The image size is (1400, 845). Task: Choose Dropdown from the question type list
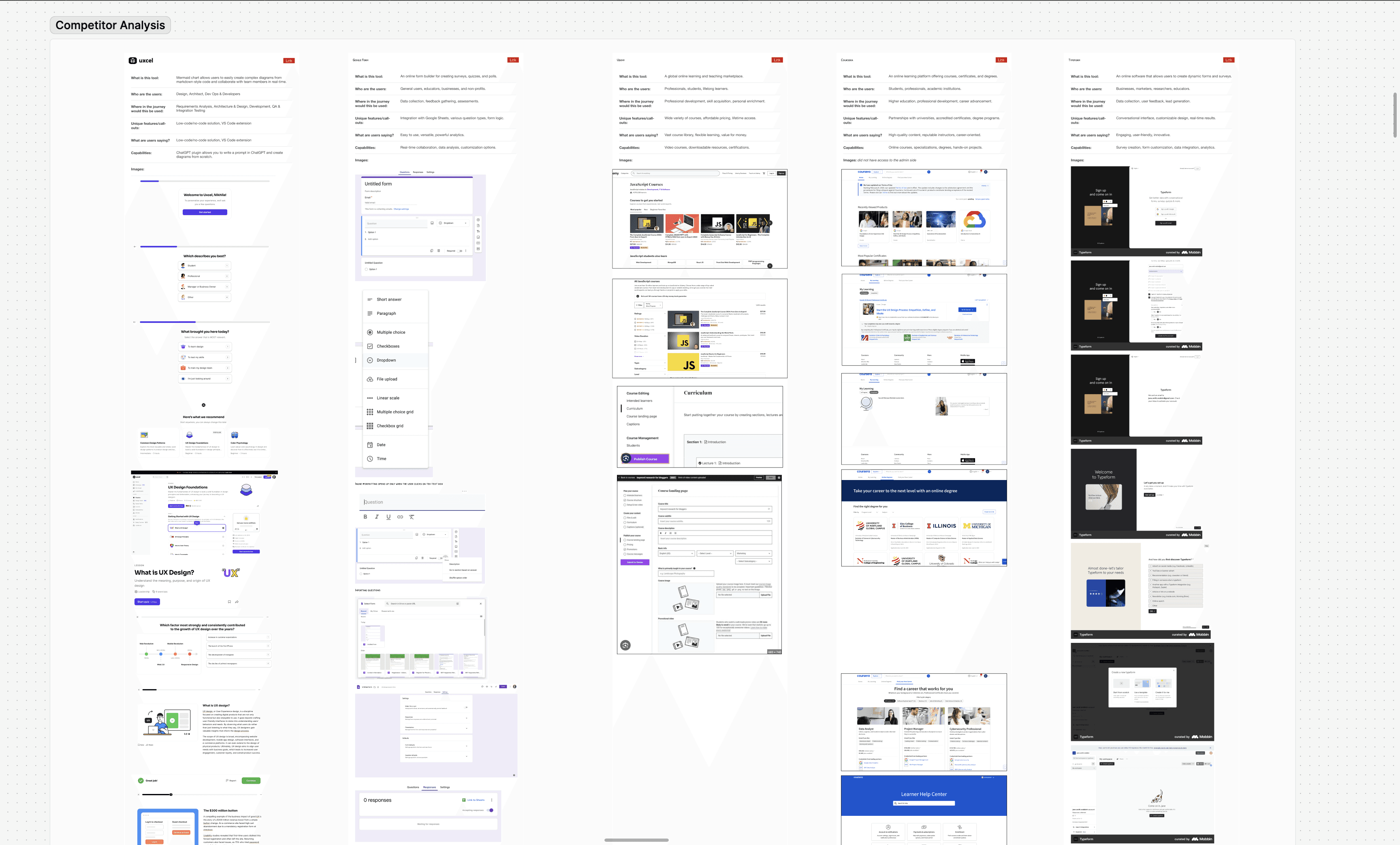[386, 360]
